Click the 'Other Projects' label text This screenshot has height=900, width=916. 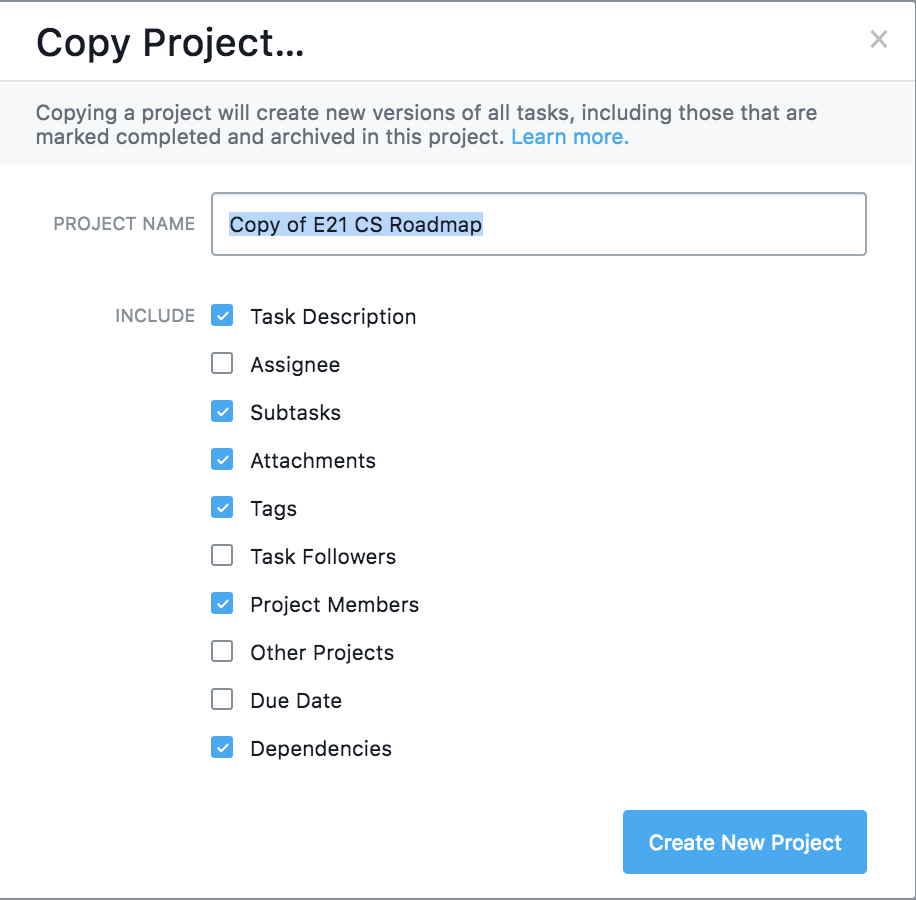click(322, 653)
